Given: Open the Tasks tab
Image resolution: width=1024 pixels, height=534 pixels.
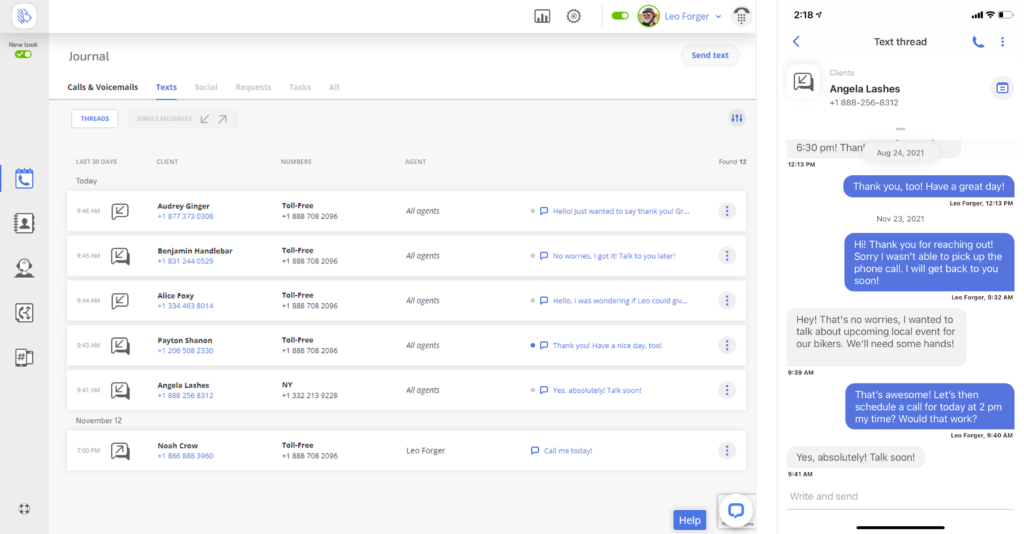Looking at the screenshot, I should [x=300, y=87].
